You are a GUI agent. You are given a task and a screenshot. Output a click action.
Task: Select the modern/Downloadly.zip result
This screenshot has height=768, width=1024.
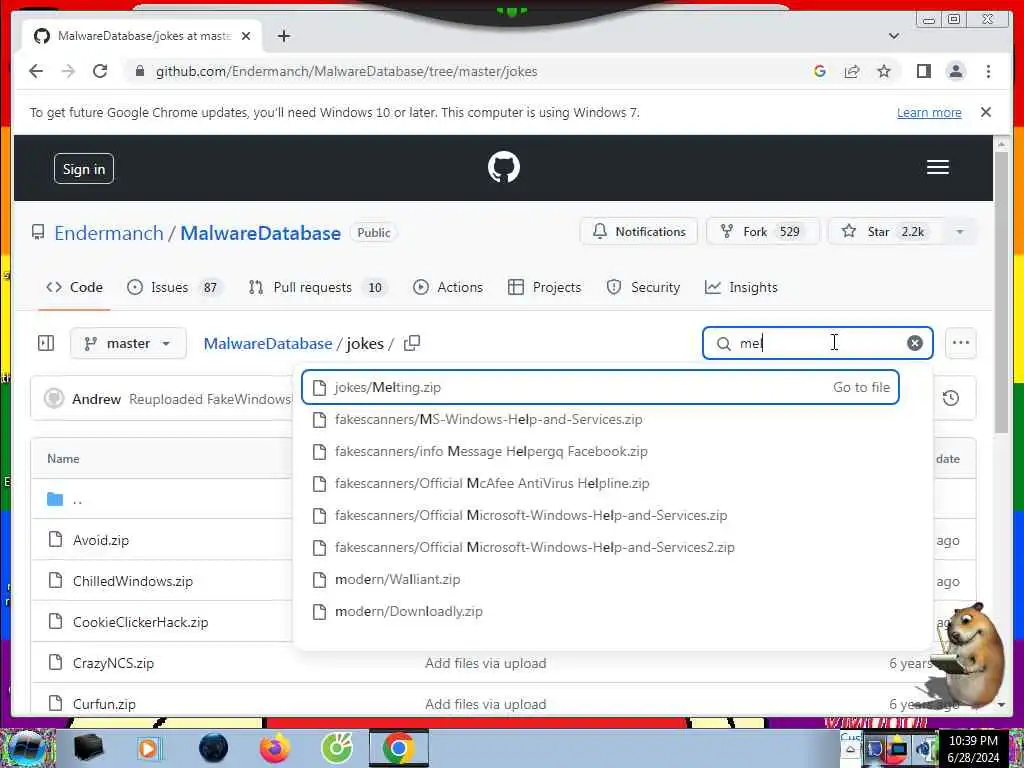pyautogui.click(x=600, y=611)
